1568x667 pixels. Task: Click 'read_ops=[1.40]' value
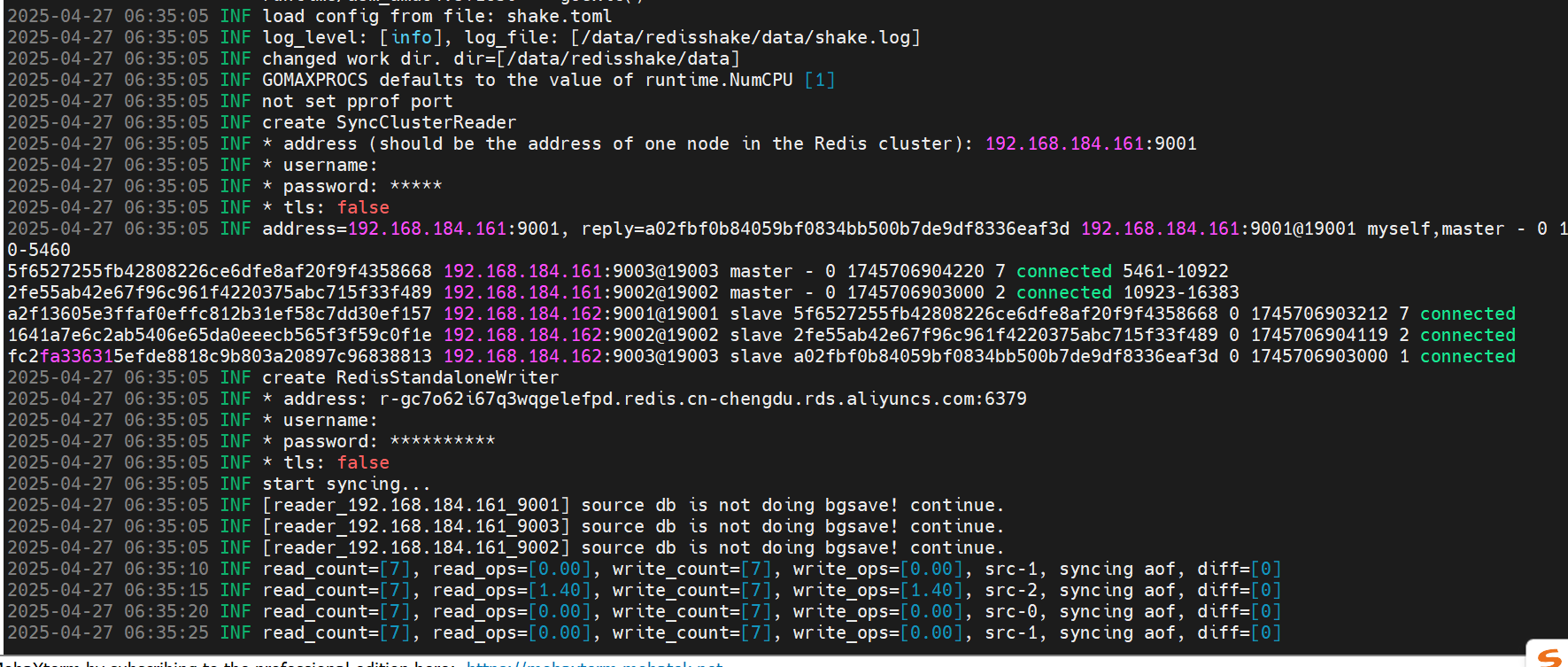click(512, 590)
